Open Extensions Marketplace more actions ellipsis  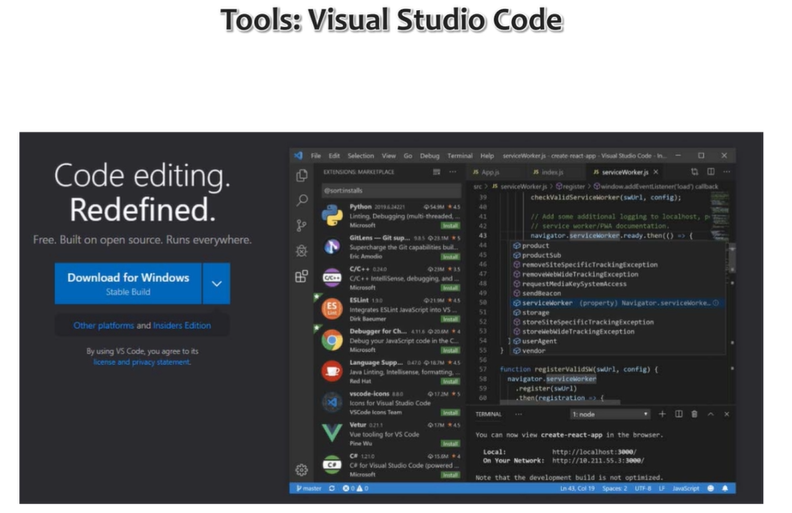(453, 172)
